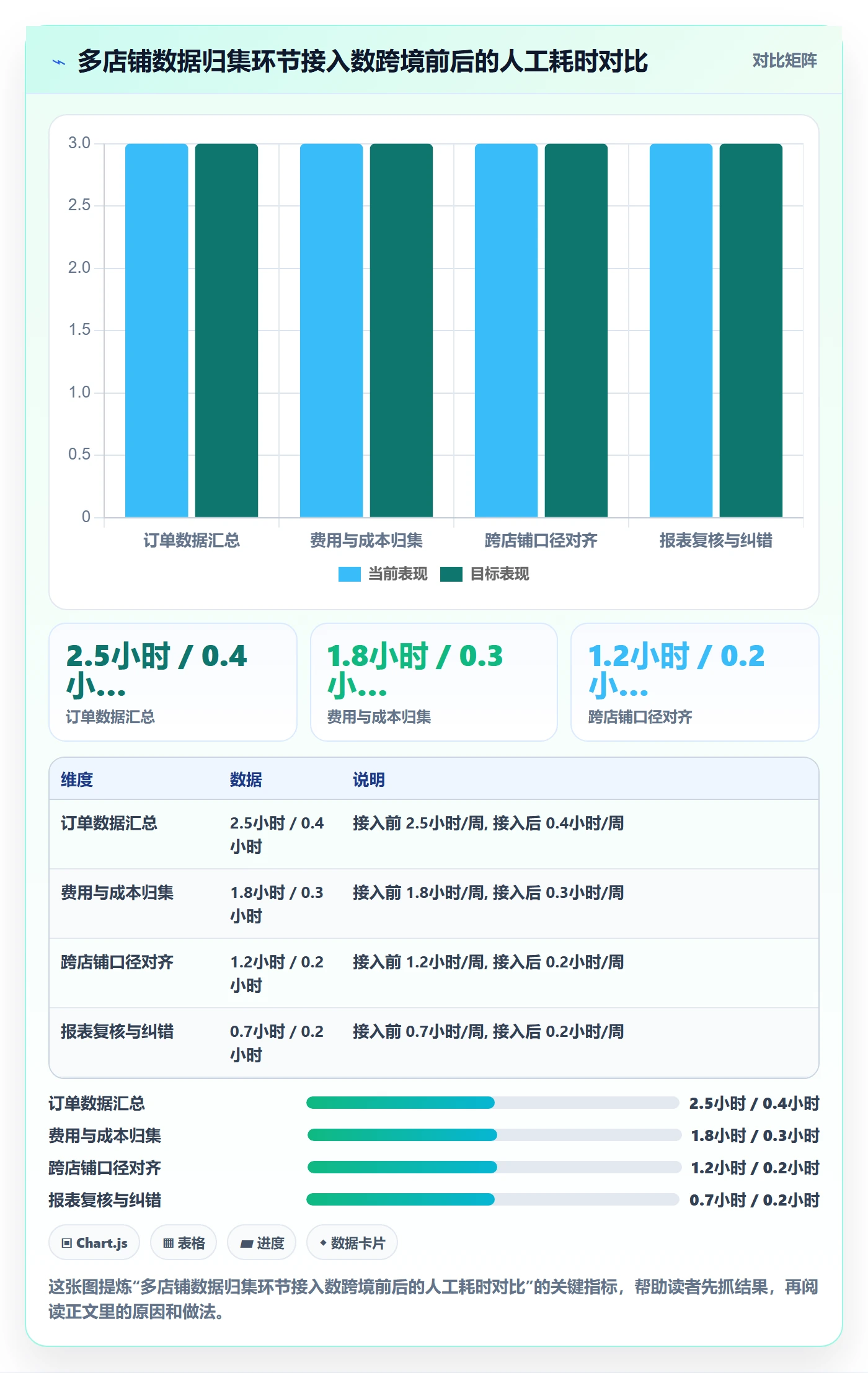Click the dark green 报表复核与纠错 chart bar

pos(751,330)
